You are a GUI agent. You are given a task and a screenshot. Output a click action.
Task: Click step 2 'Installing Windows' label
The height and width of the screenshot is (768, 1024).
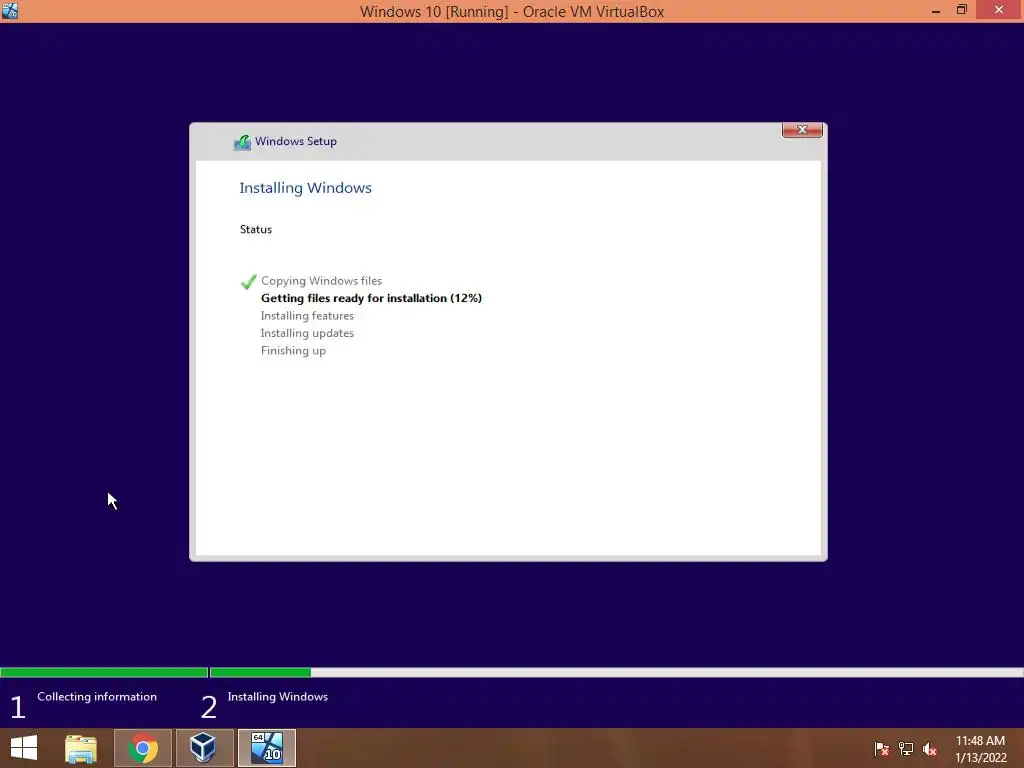[x=278, y=697]
